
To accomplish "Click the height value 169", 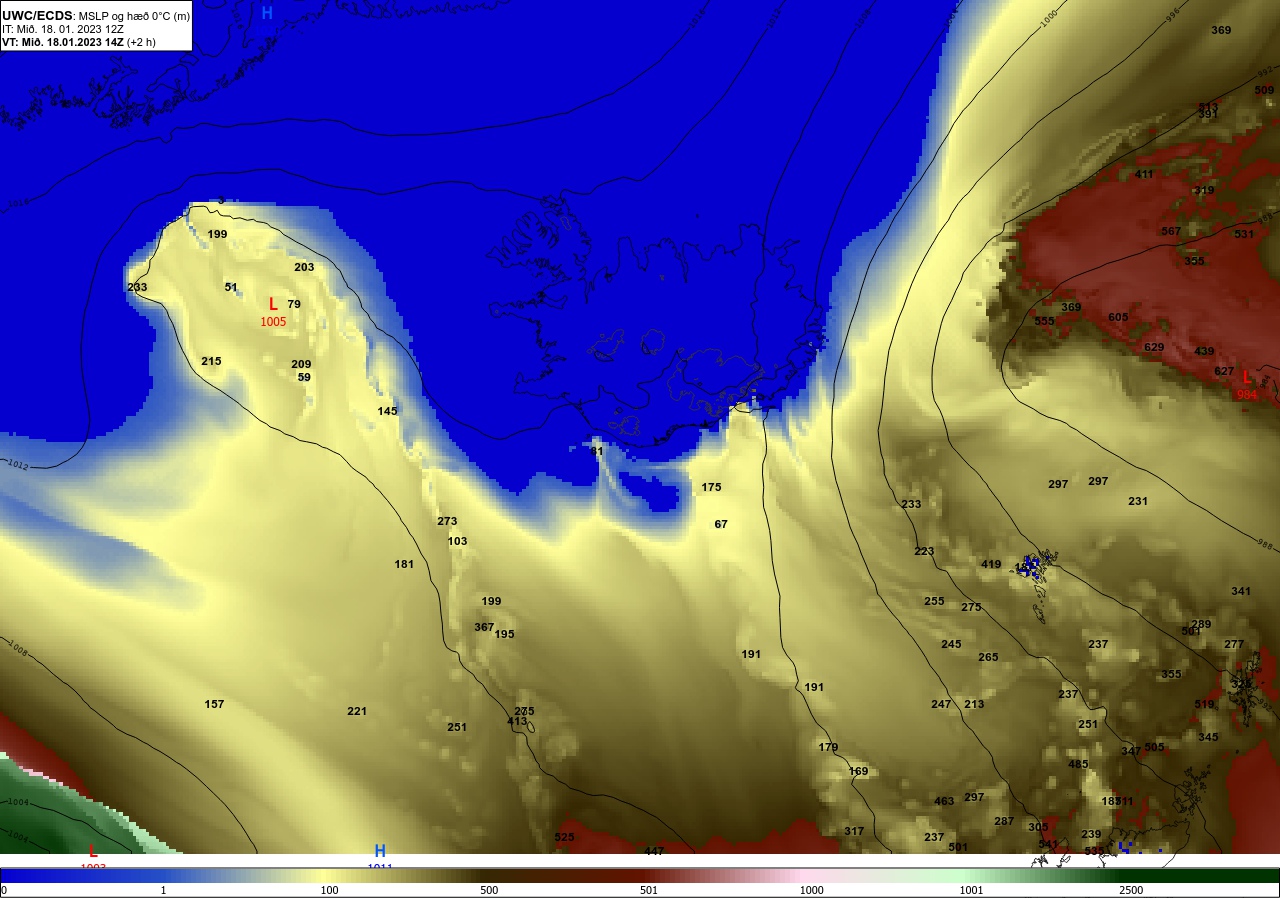I will (858, 771).
